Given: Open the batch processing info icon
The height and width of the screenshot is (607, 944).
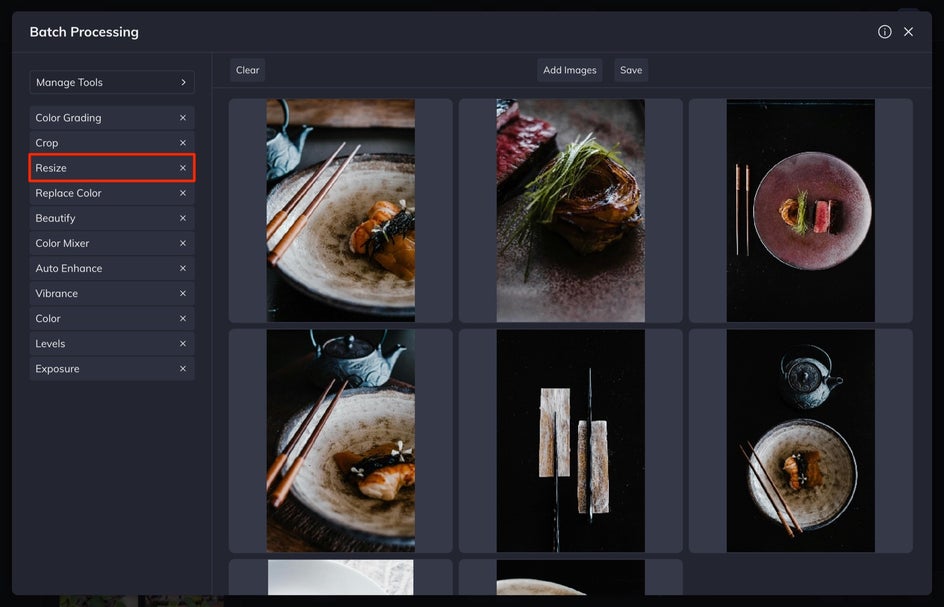Looking at the screenshot, I should [884, 32].
